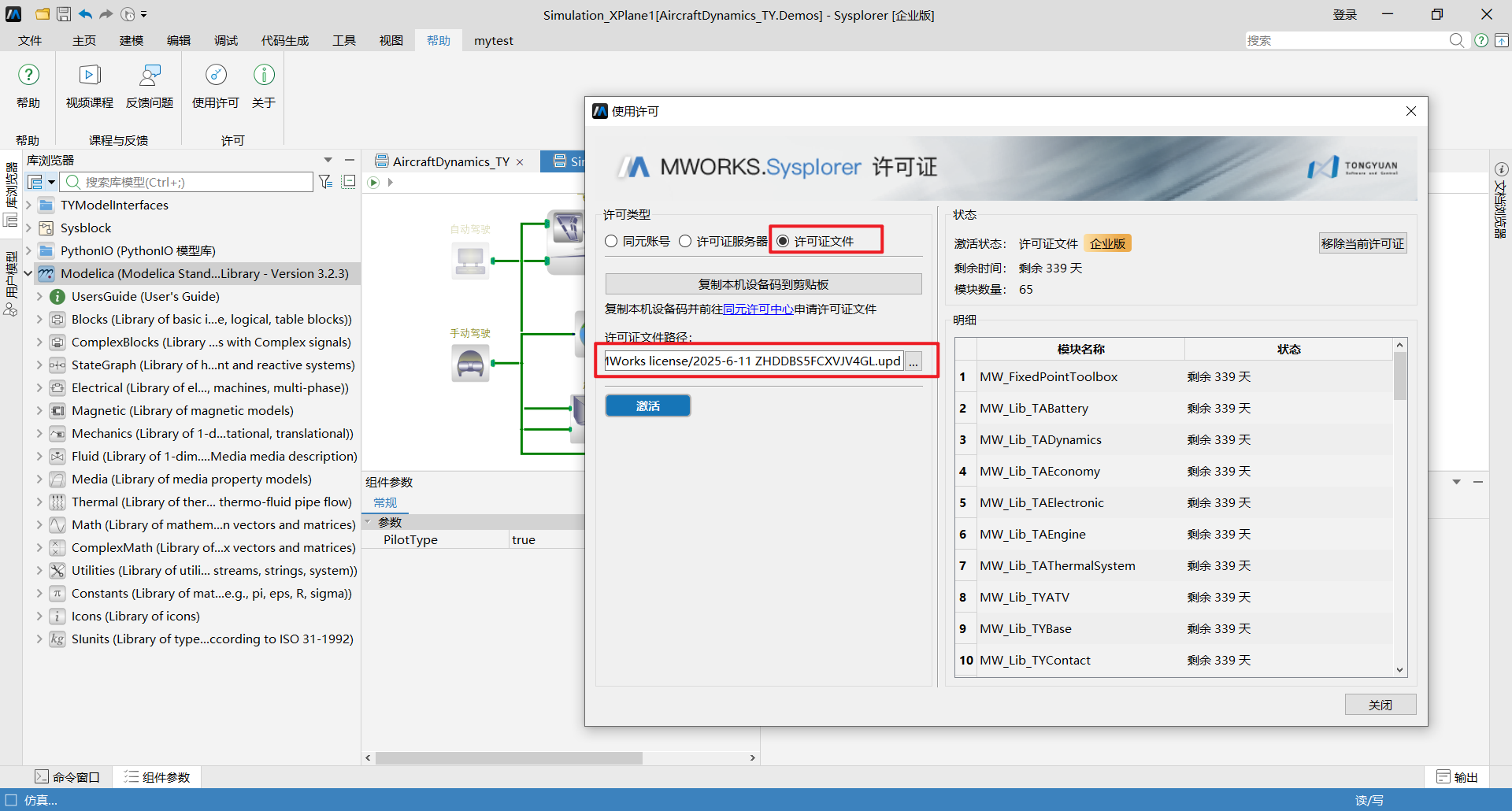Expand the PythonIO library node
1512x811 pixels.
[28, 251]
